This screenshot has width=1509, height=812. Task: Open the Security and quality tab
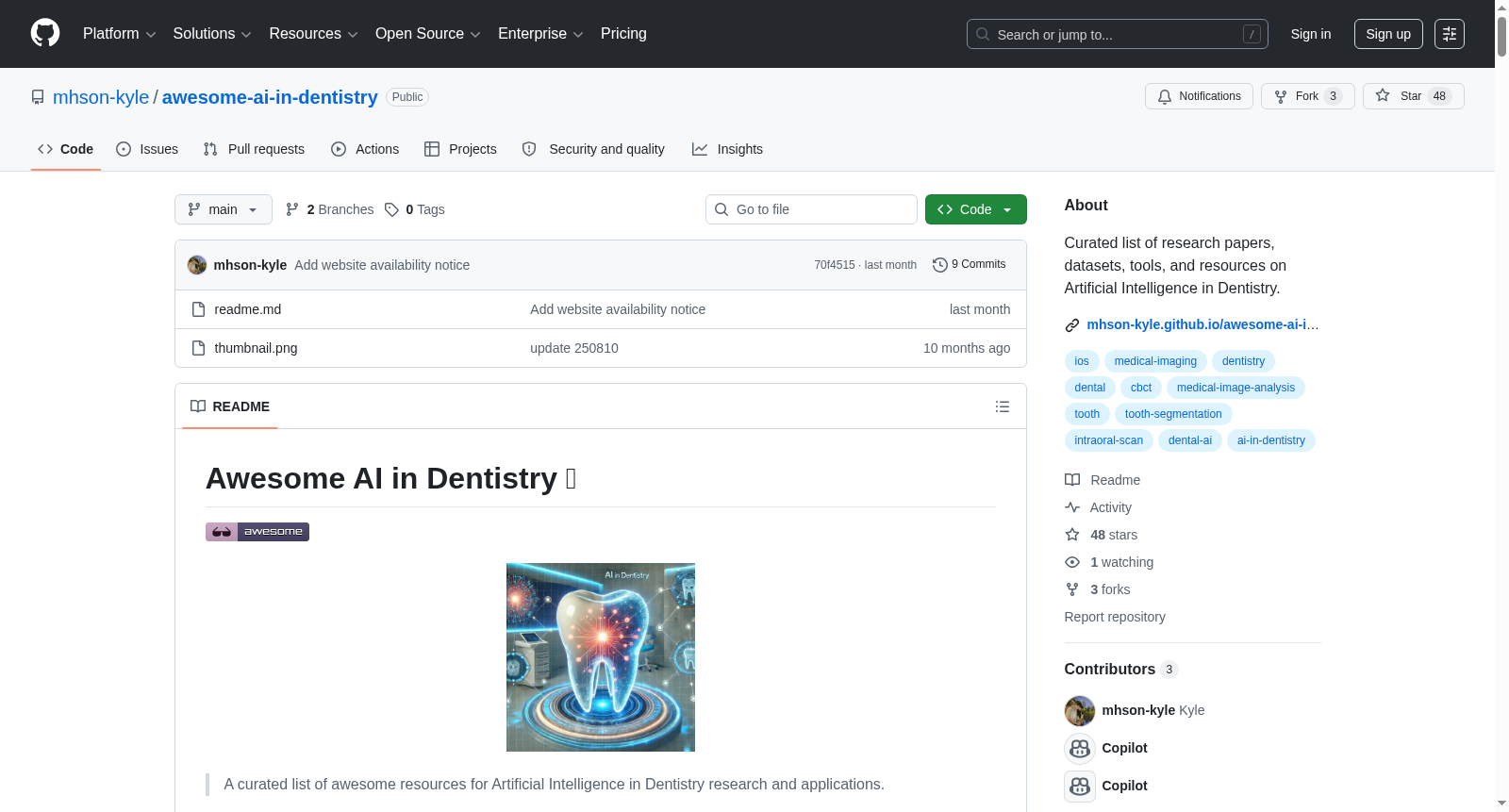tap(593, 149)
